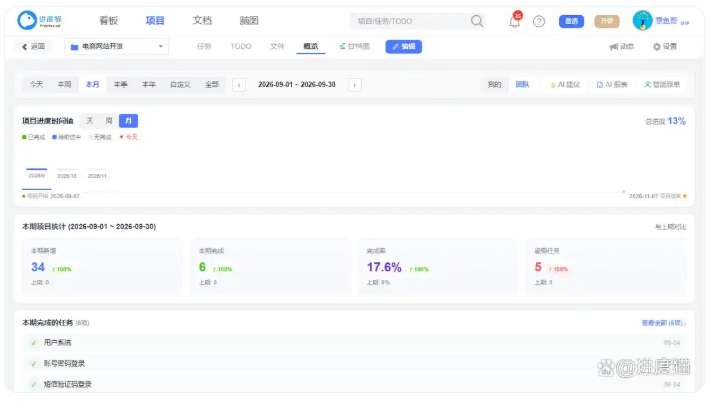Open AI 报表
Screen dimensions: 711x401
point(612,84)
